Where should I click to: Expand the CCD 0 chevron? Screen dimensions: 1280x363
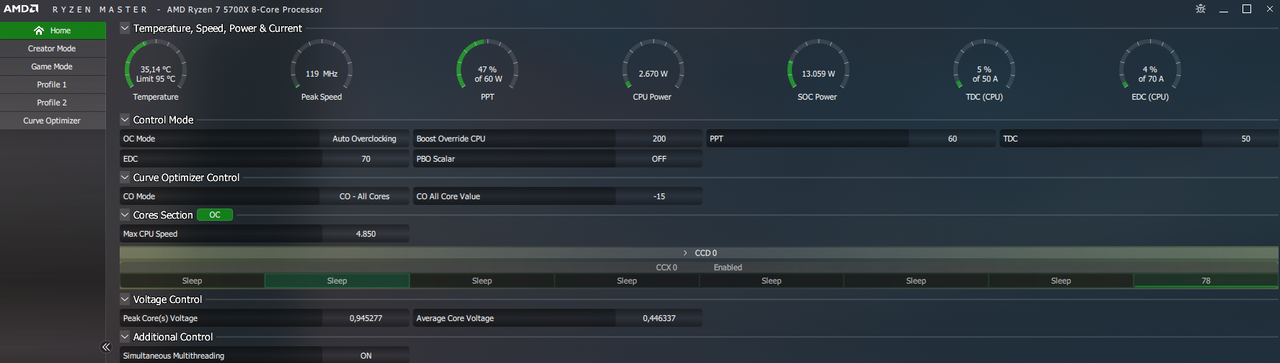point(686,253)
